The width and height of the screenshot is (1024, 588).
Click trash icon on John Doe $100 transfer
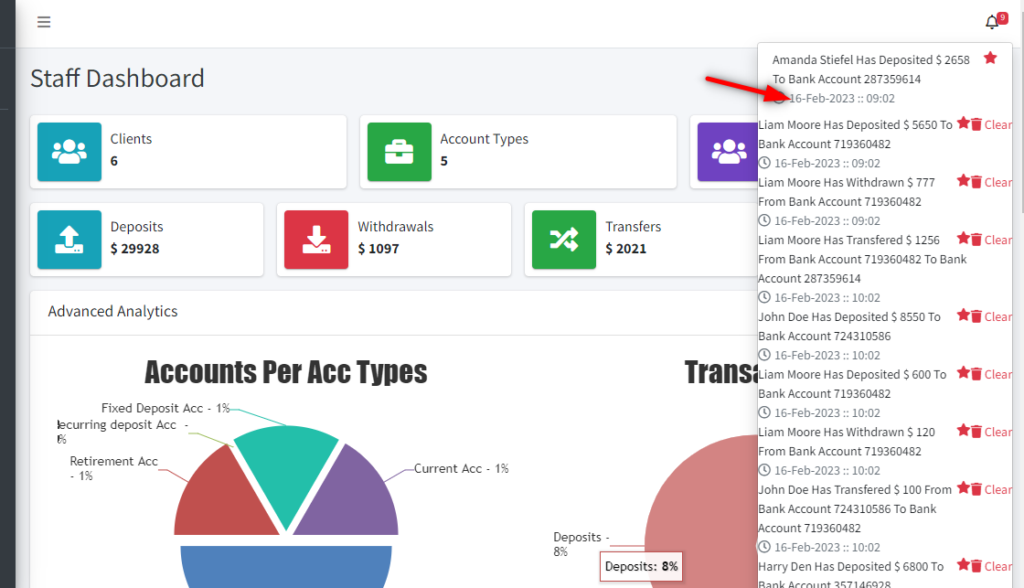pyautogui.click(x=976, y=489)
